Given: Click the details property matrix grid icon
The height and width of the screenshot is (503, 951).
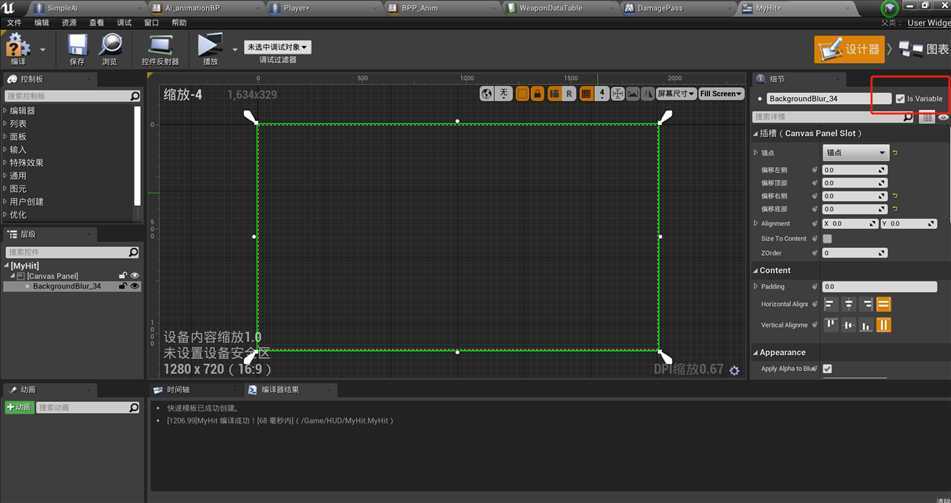Looking at the screenshot, I should point(926,117).
